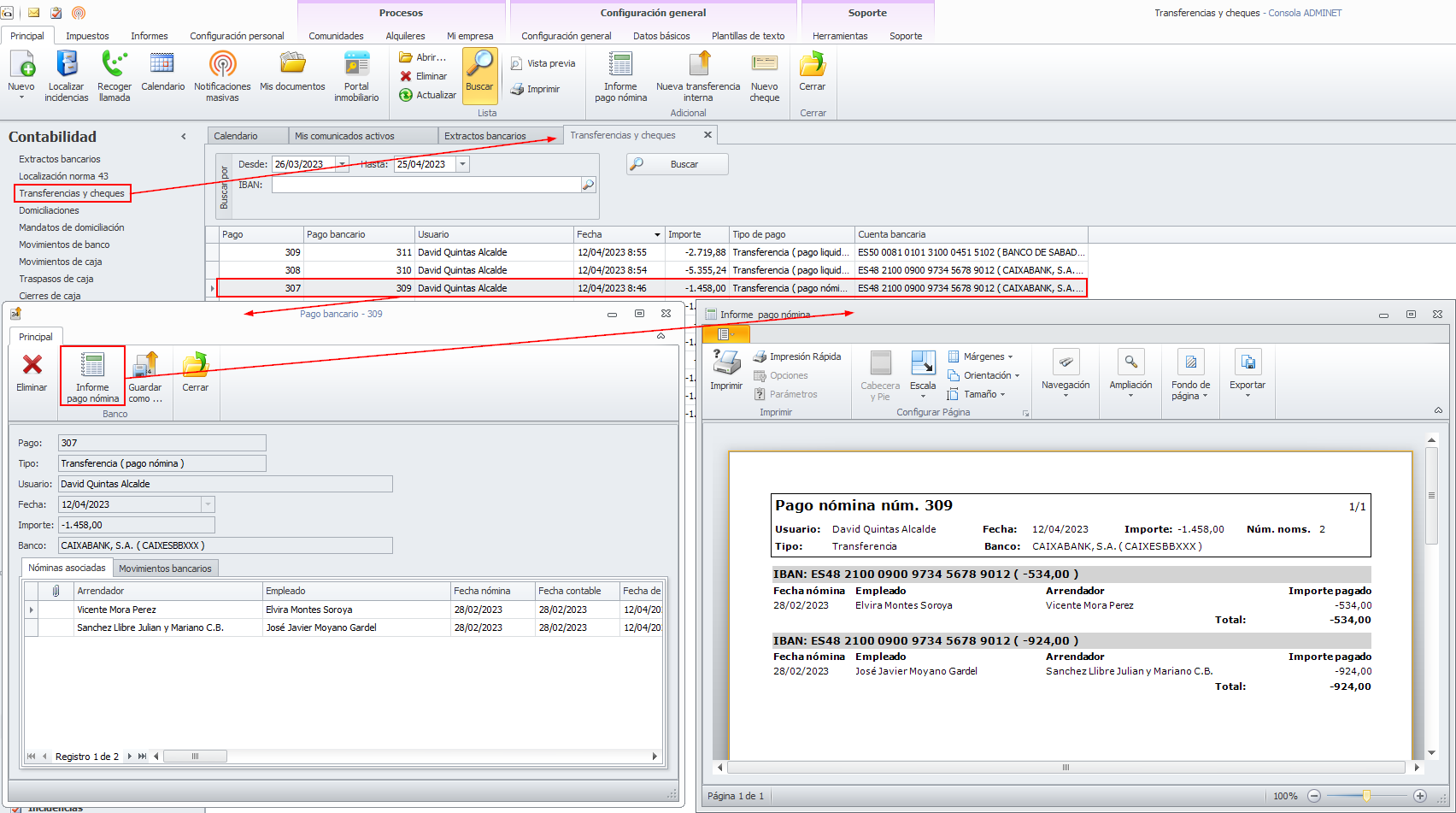The image size is (1456, 813).
Task: Open Notificaciones masivas tool
Action: (222, 65)
